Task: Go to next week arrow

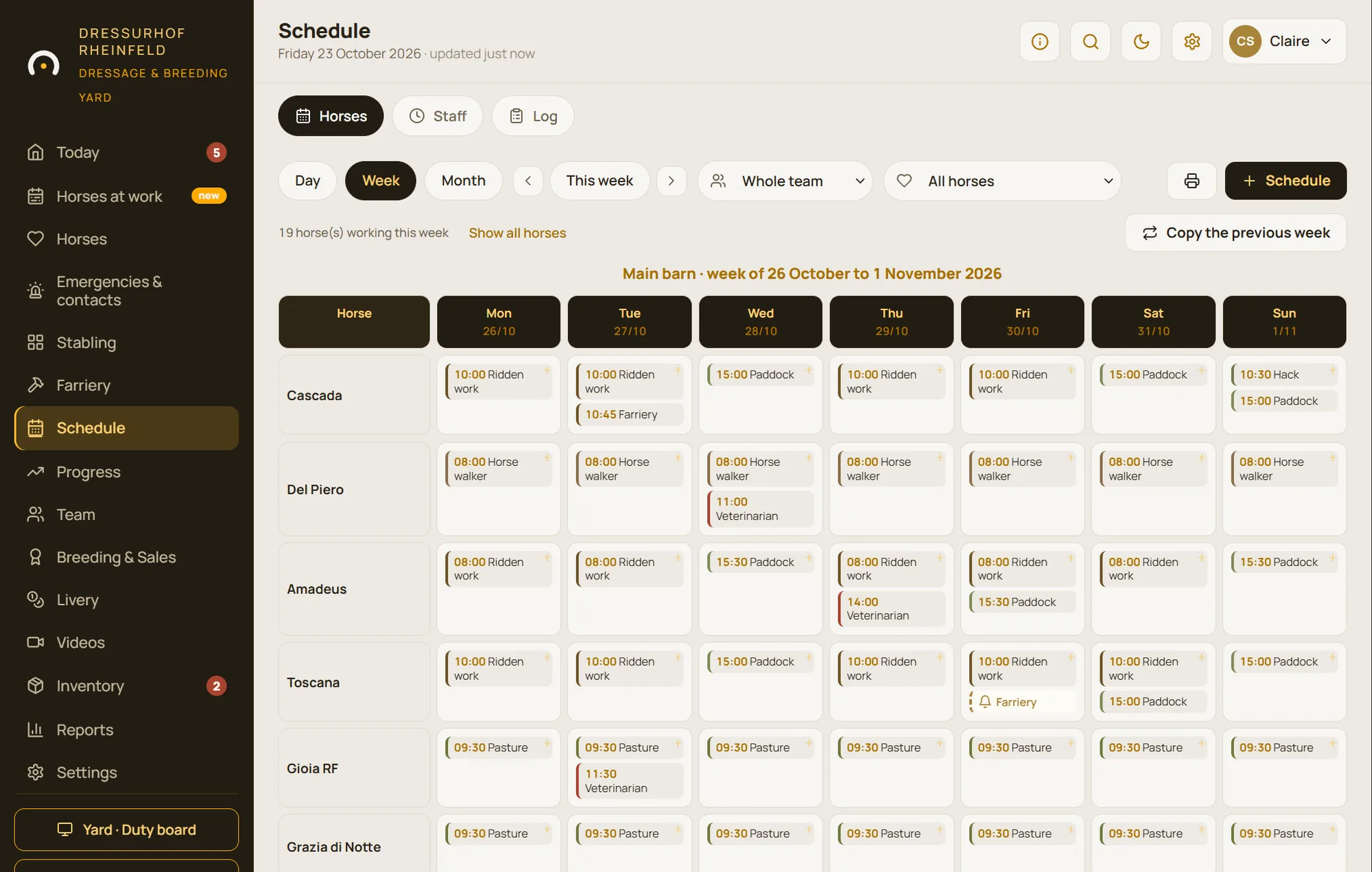Action: (671, 180)
